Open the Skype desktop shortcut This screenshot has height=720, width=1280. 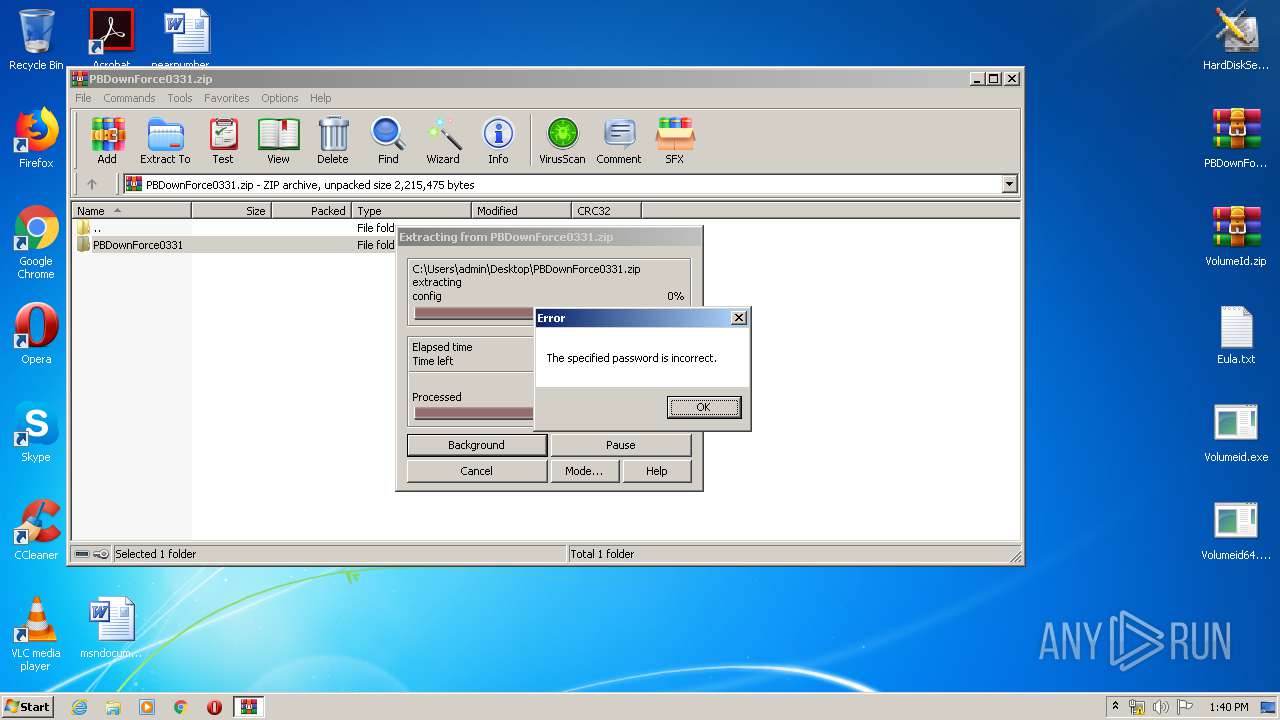tap(36, 432)
